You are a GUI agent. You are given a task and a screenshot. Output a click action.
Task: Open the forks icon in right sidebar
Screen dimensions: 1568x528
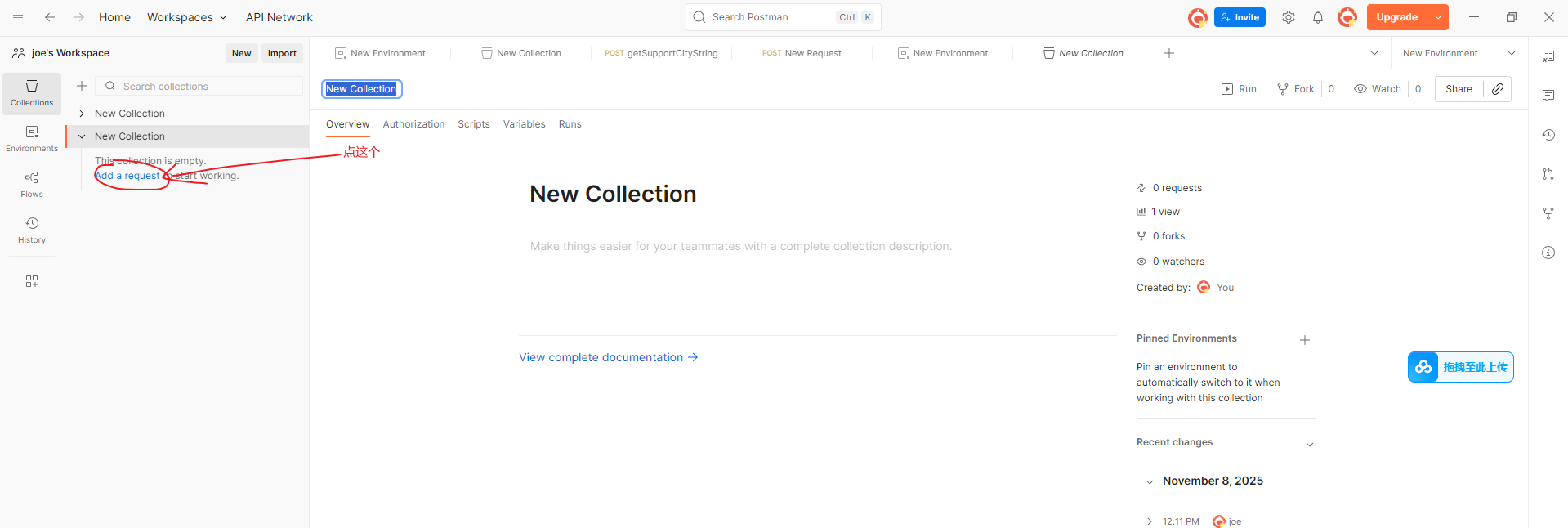point(1548,213)
